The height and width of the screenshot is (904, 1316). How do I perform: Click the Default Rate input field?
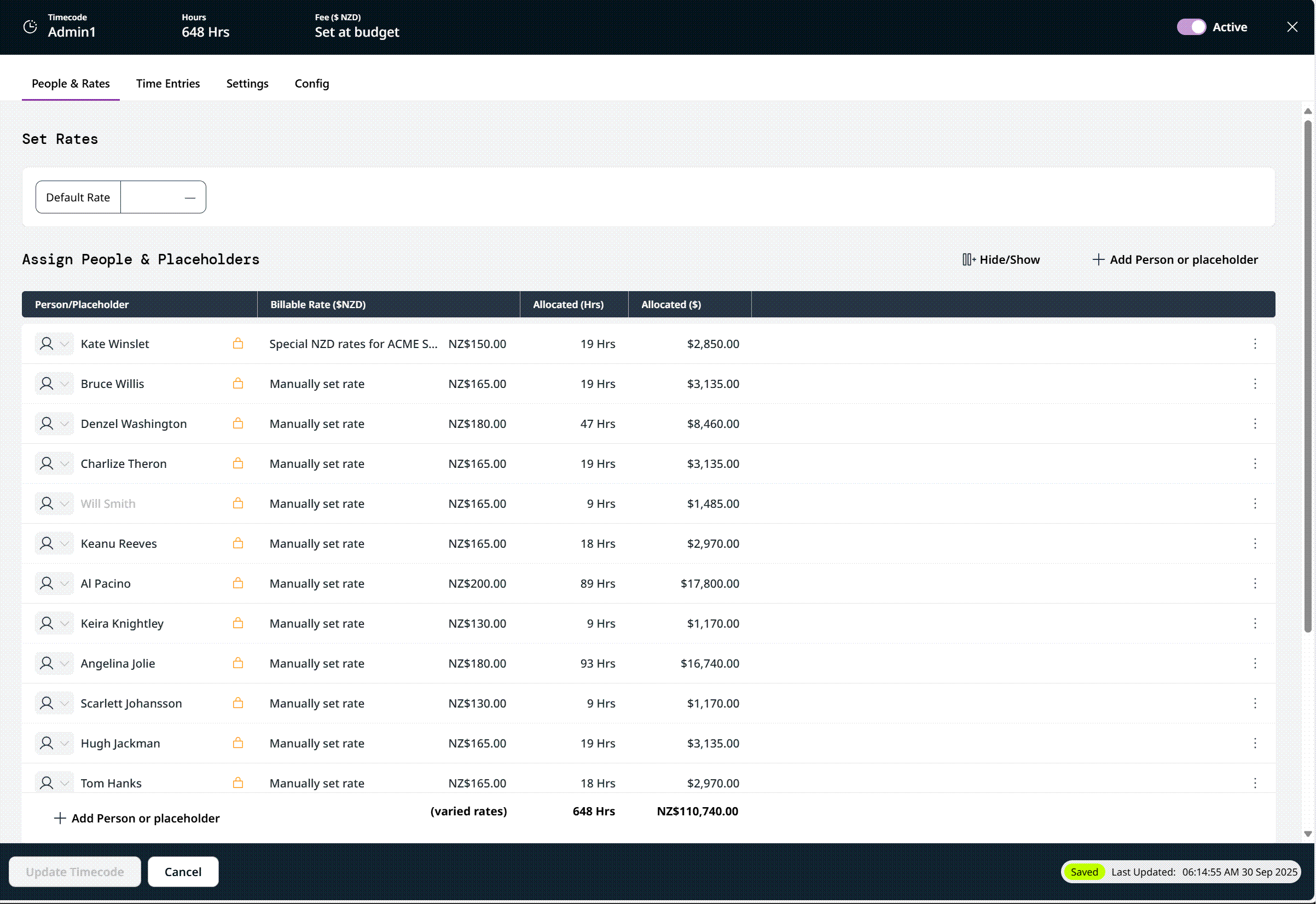point(163,197)
